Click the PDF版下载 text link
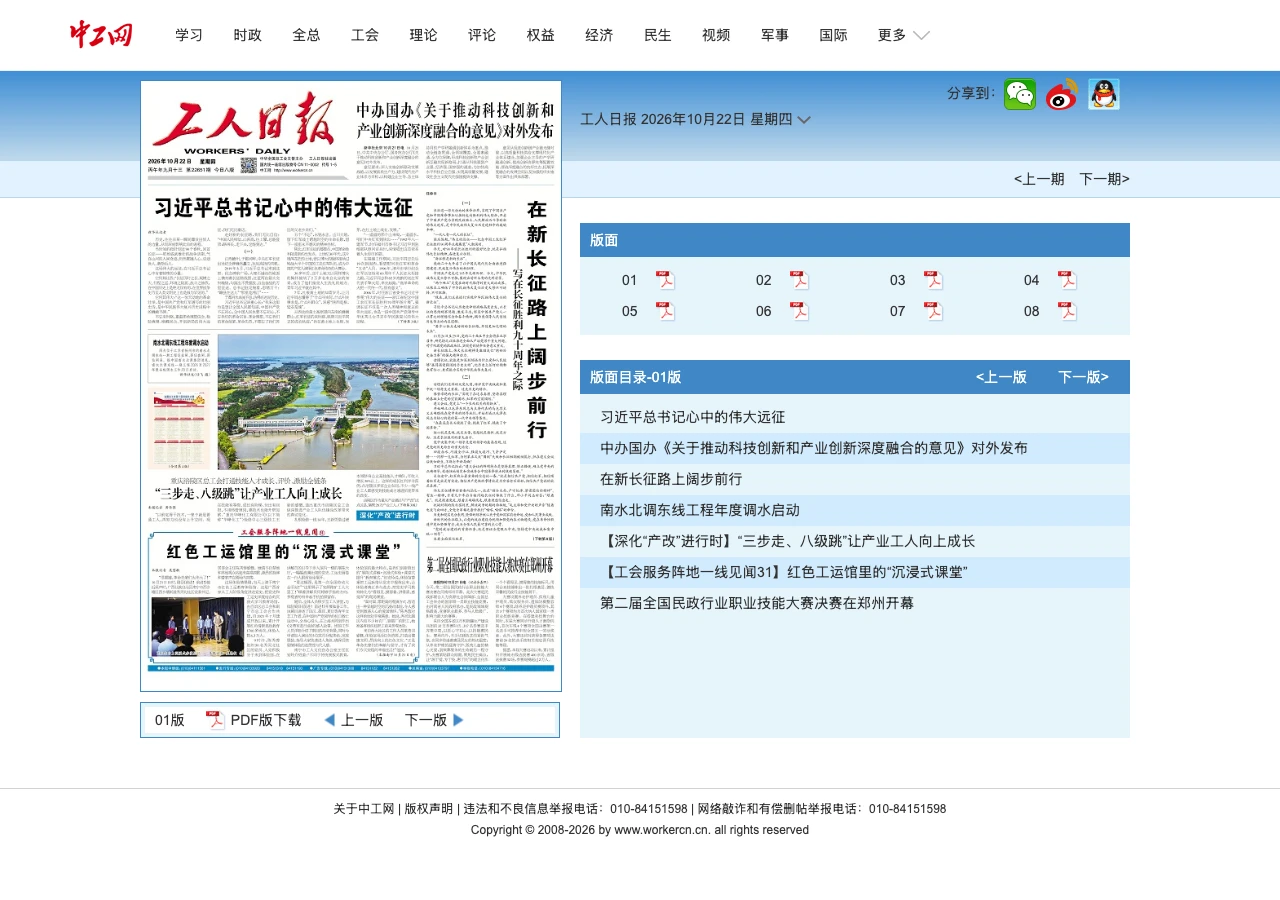Image resolution: width=1280 pixels, height=900 pixels. tap(266, 720)
